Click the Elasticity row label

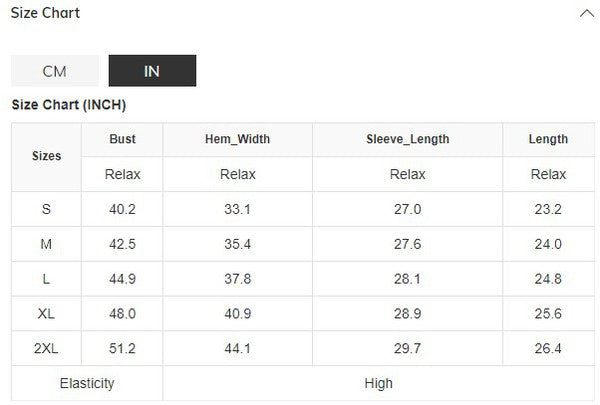click(87, 383)
